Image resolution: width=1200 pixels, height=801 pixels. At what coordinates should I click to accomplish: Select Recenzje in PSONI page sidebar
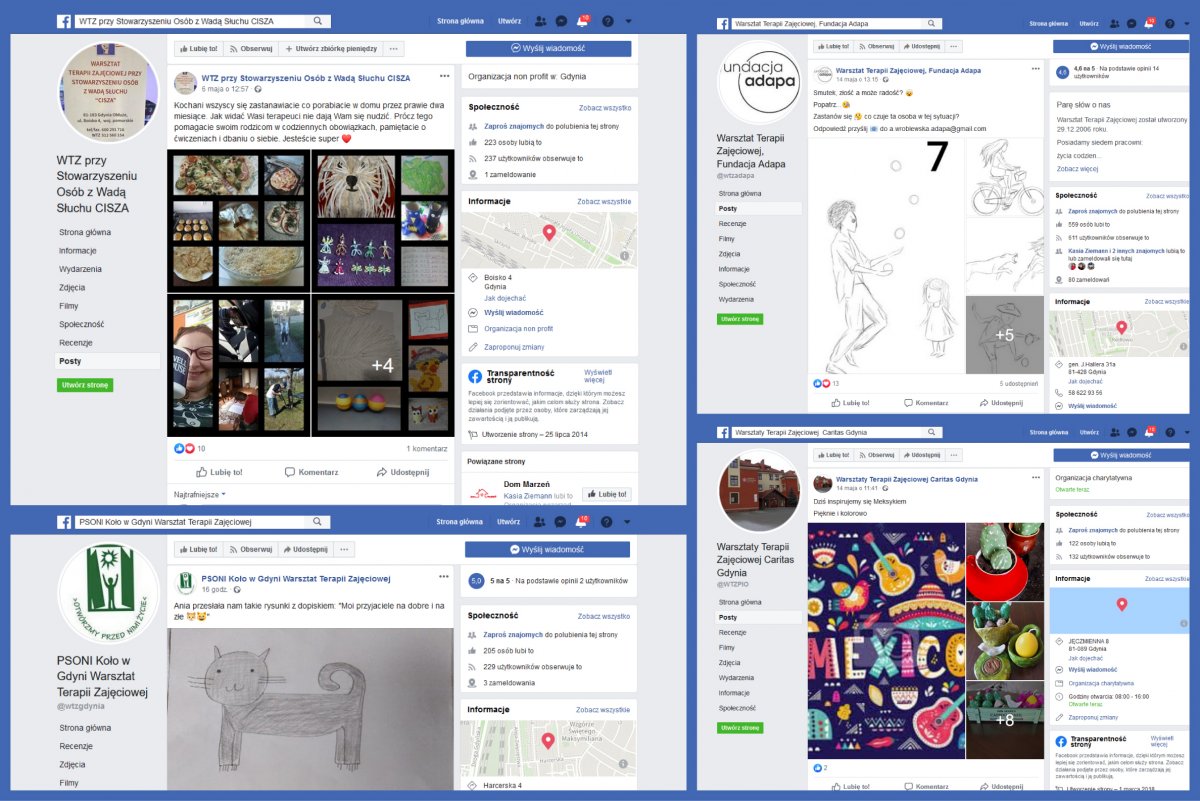[76, 746]
